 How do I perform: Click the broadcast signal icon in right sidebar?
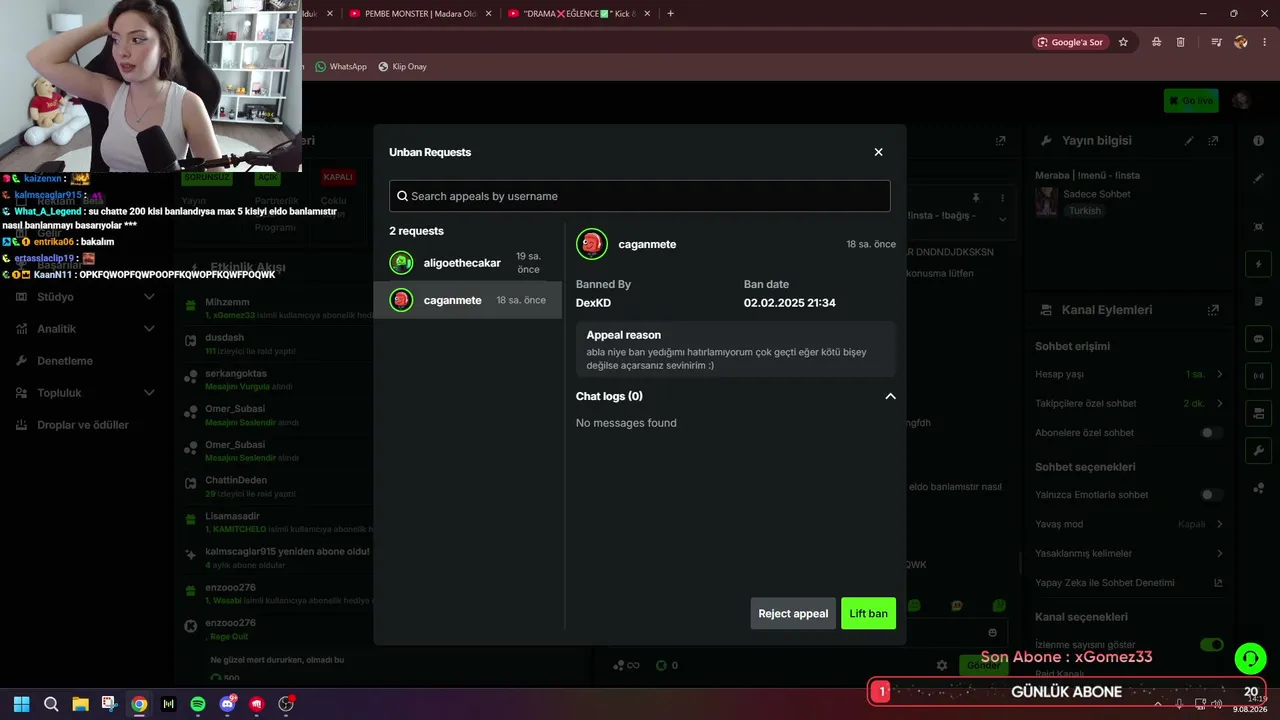click(x=1258, y=376)
